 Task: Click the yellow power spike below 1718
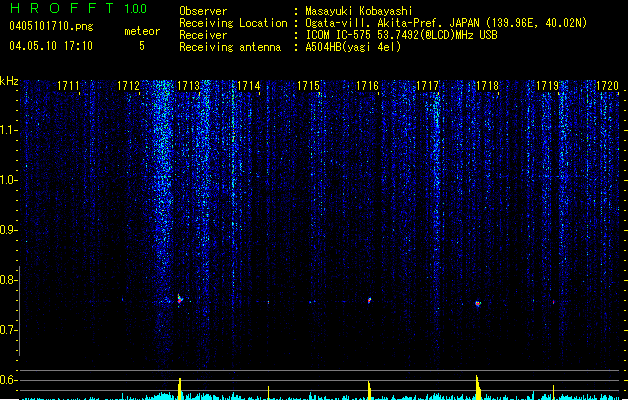point(478,388)
